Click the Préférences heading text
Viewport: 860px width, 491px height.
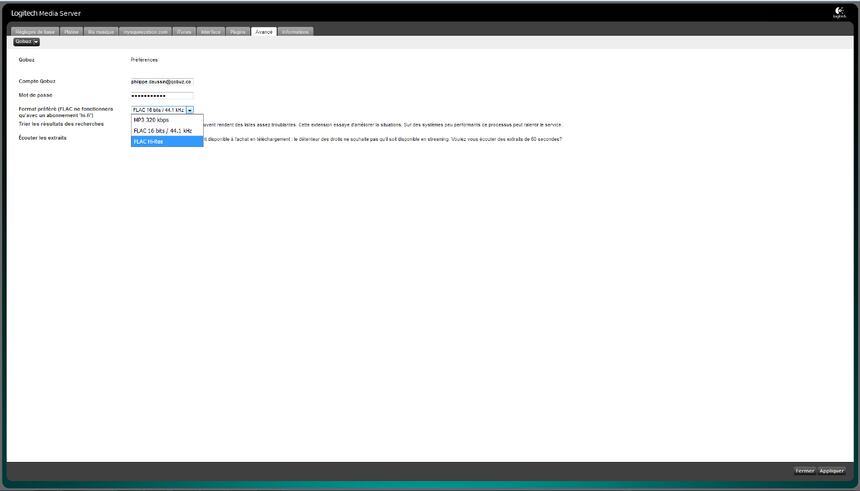pyautogui.click(x=144, y=60)
